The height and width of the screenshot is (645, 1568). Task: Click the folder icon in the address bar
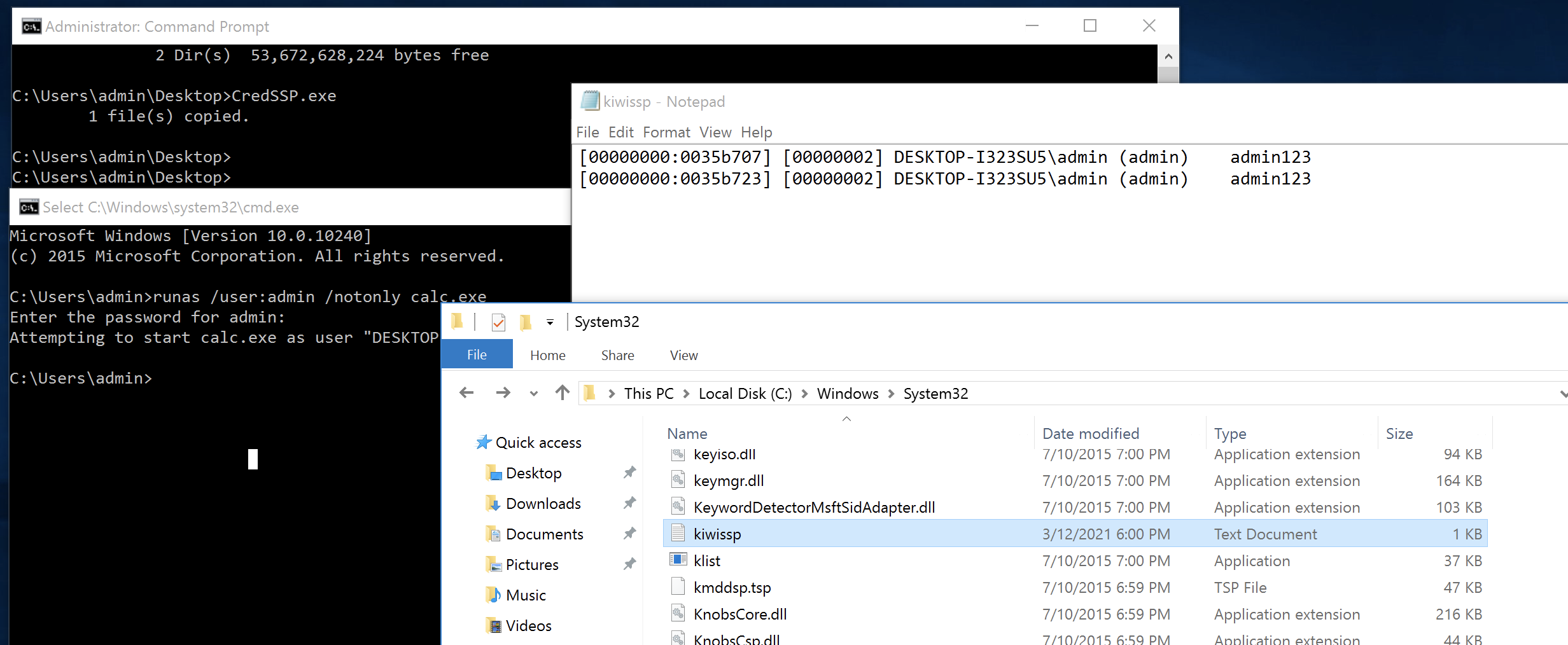590,393
